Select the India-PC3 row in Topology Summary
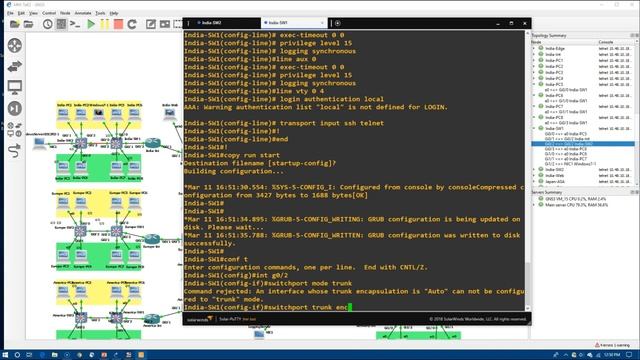 [x=583, y=72]
